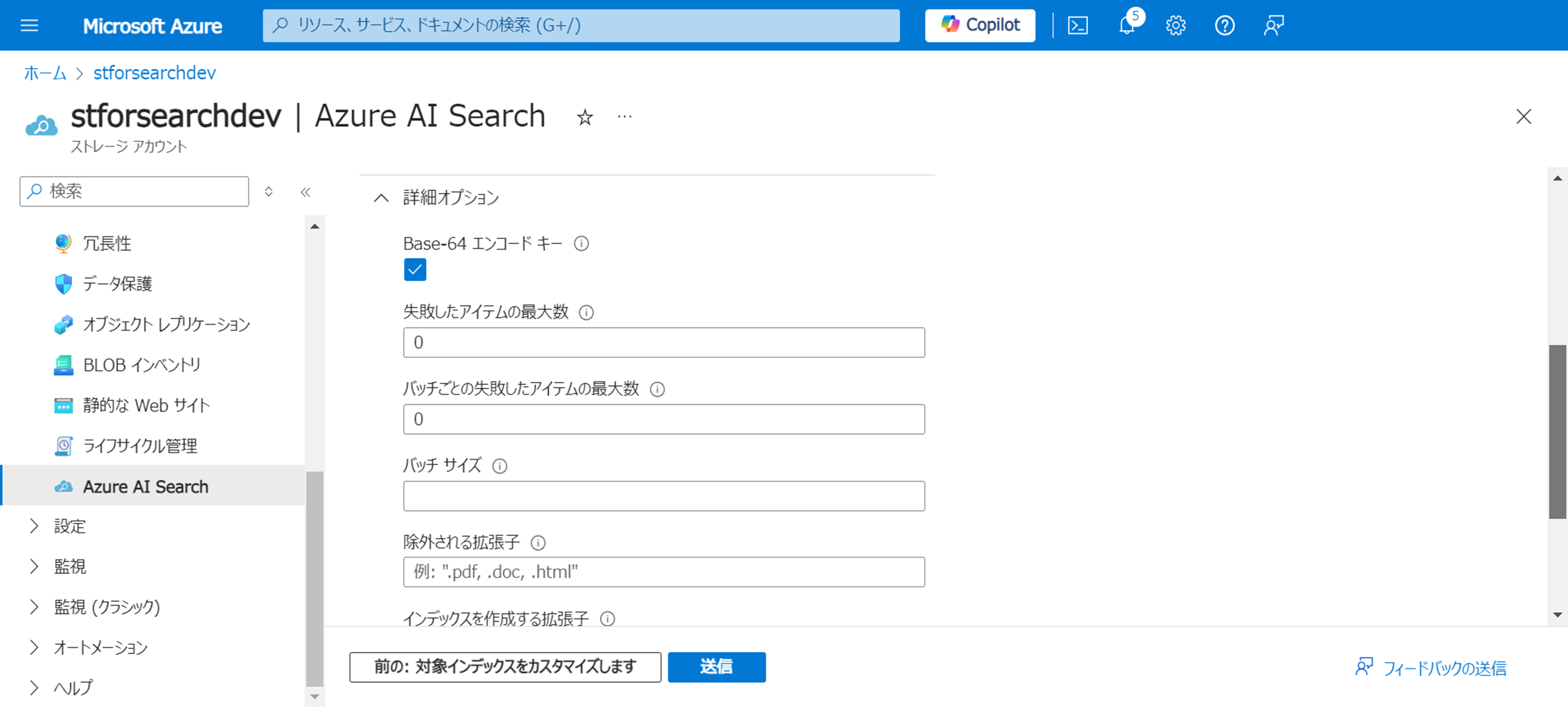Click sidebar scrollbar up arrow
This screenshot has height=707, width=1568.
point(315,226)
